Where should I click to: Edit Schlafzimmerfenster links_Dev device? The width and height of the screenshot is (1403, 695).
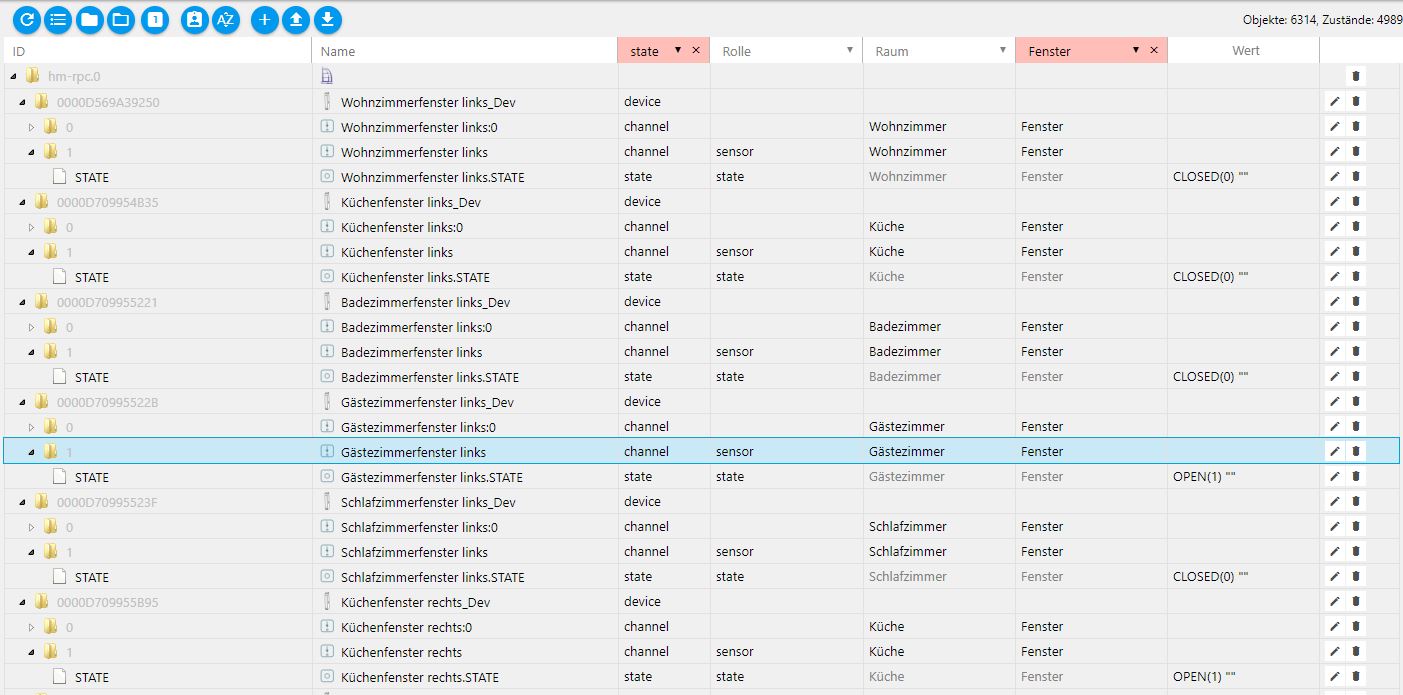[x=1334, y=501]
